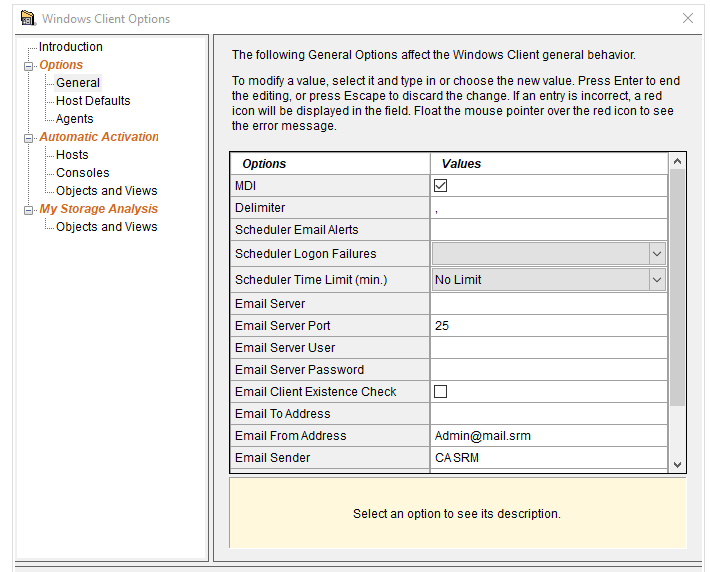This screenshot has height=572, width=710.
Task: Click the scroll up arrow in options list
Action: (x=678, y=162)
